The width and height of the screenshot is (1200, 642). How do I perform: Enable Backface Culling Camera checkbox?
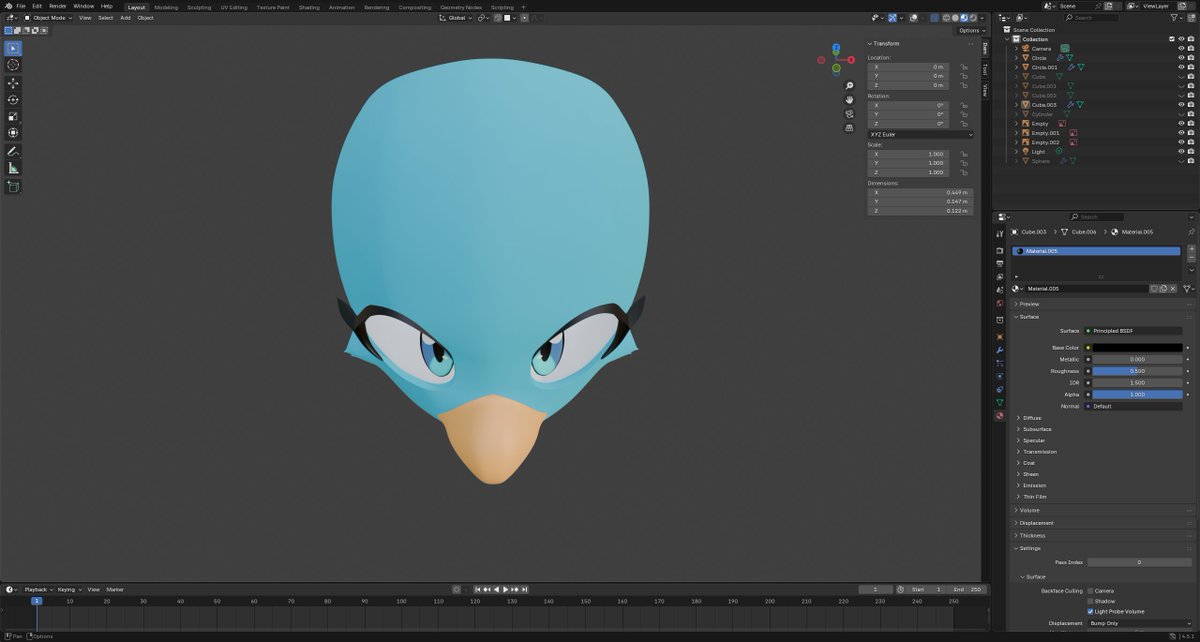tap(1090, 591)
